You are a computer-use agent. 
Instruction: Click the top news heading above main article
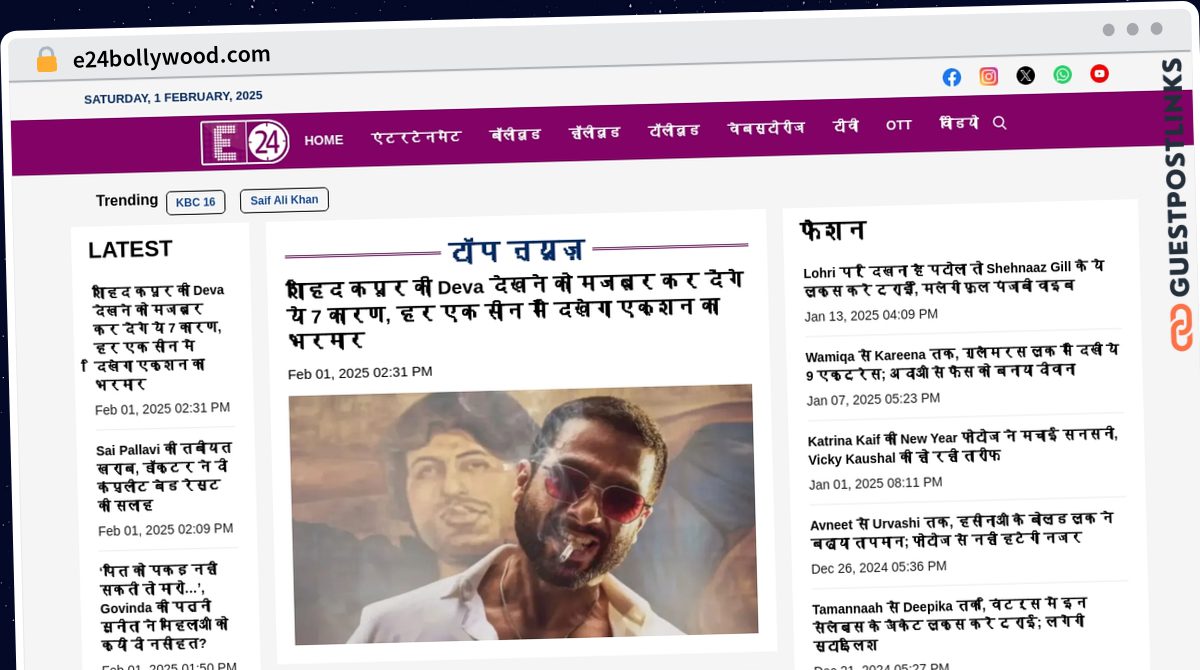tap(516, 249)
